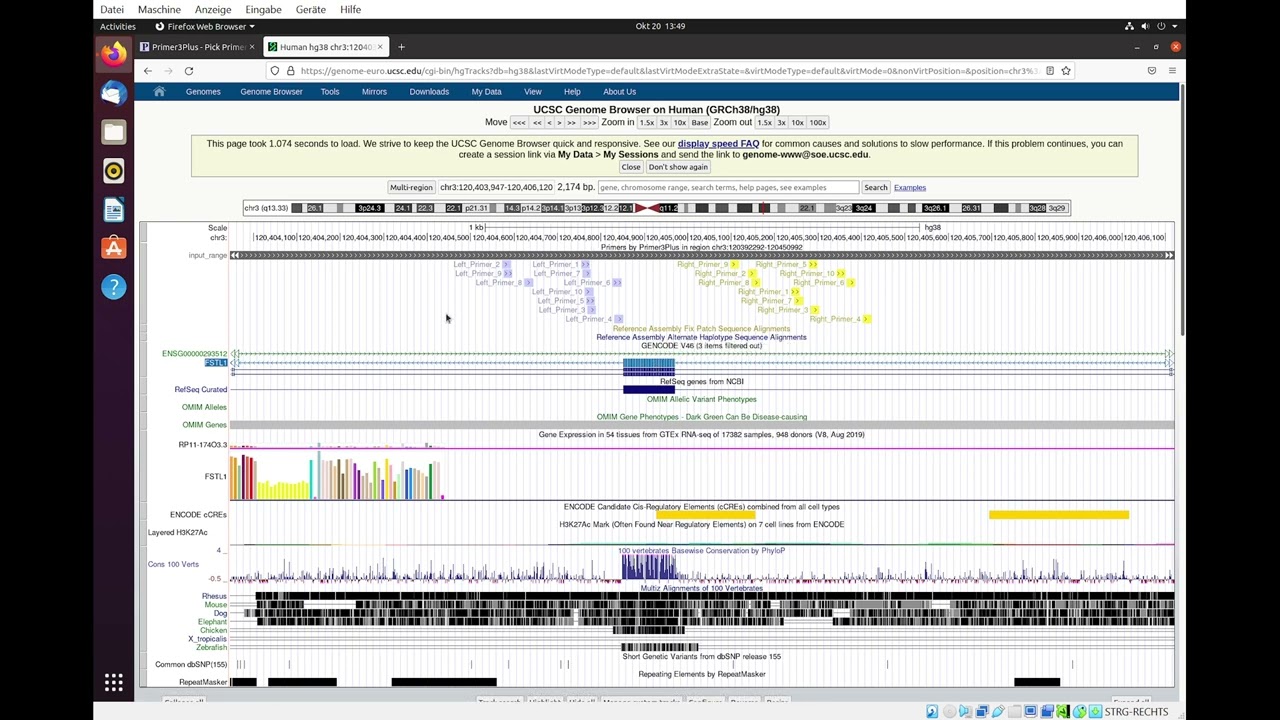Open LibreOffice Writer from the dock

(x=114, y=210)
